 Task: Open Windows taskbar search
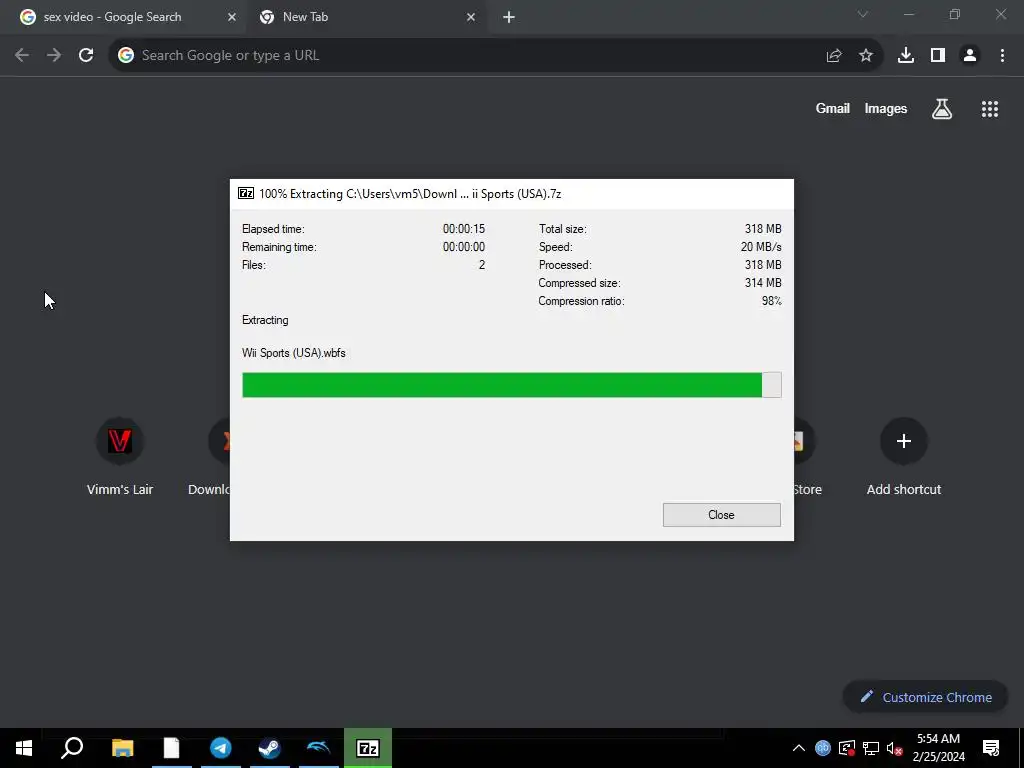(x=72, y=748)
